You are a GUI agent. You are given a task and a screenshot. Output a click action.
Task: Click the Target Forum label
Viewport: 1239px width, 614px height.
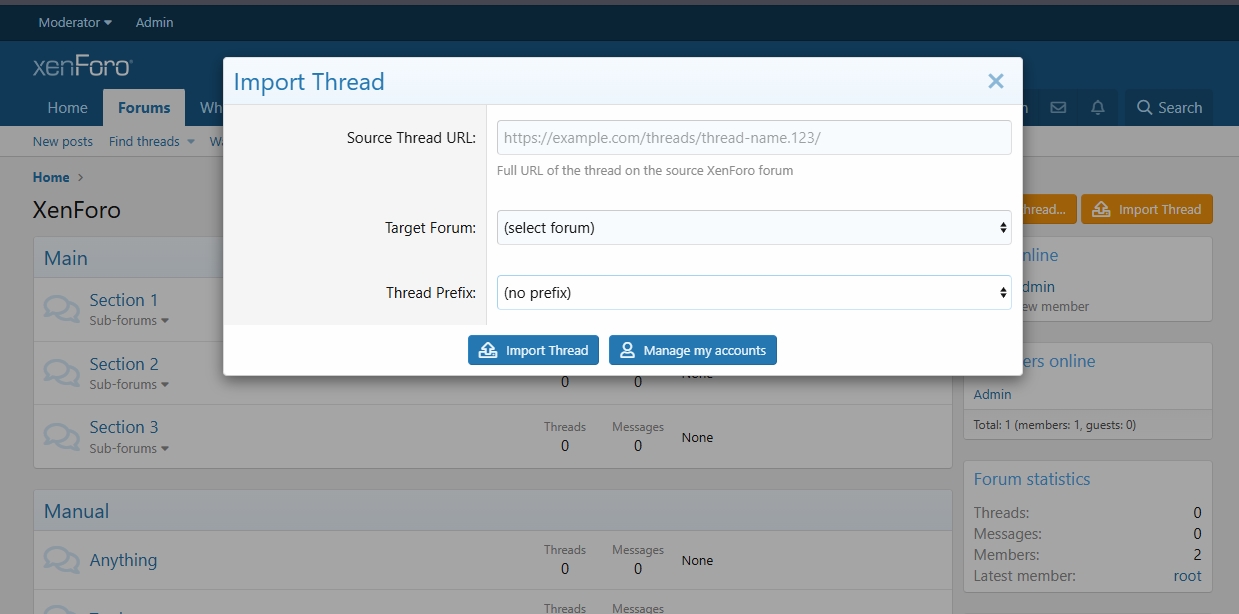pyautogui.click(x=430, y=228)
